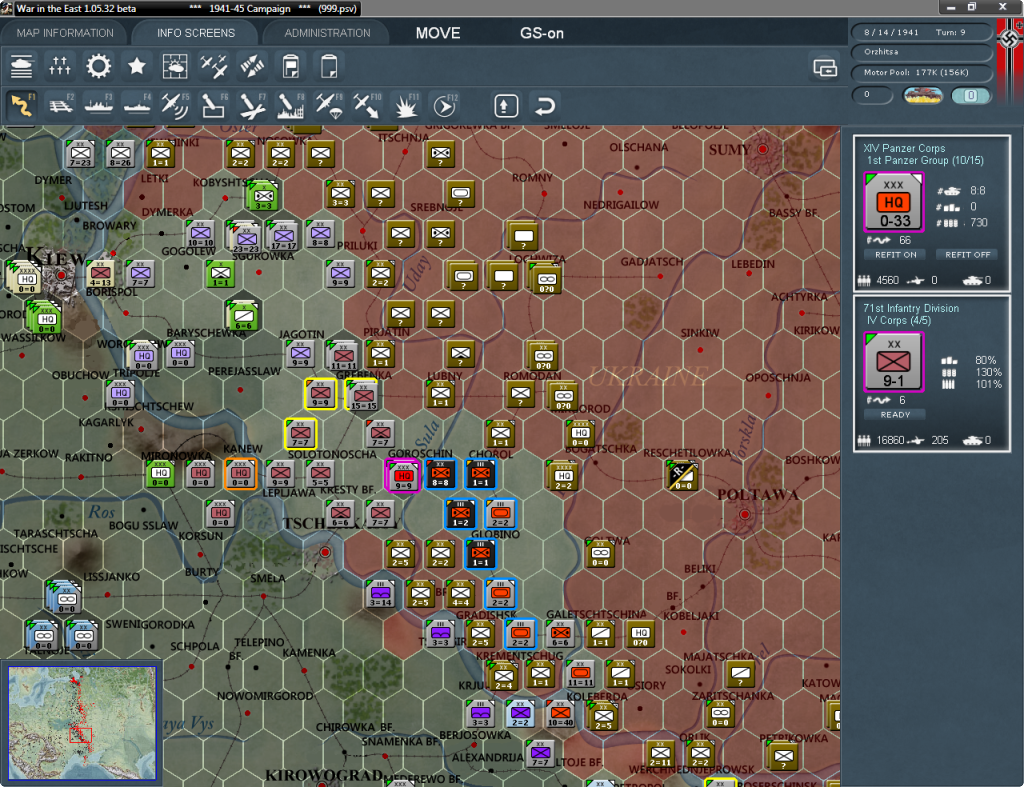Click the up-arrow box toolbar icon
The width and height of the screenshot is (1024, 787).
coord(506,106)
